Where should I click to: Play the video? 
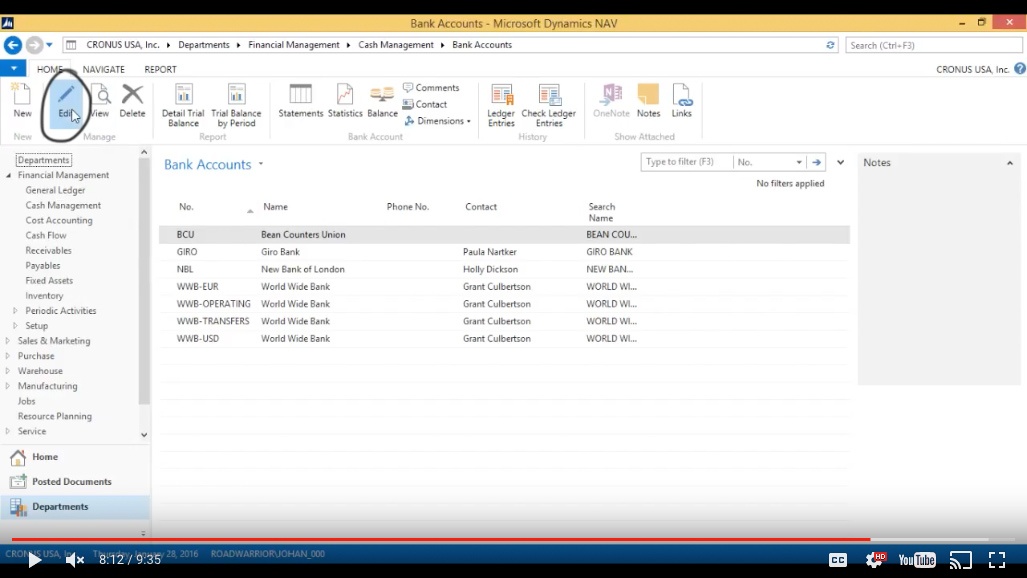[34, 560]
